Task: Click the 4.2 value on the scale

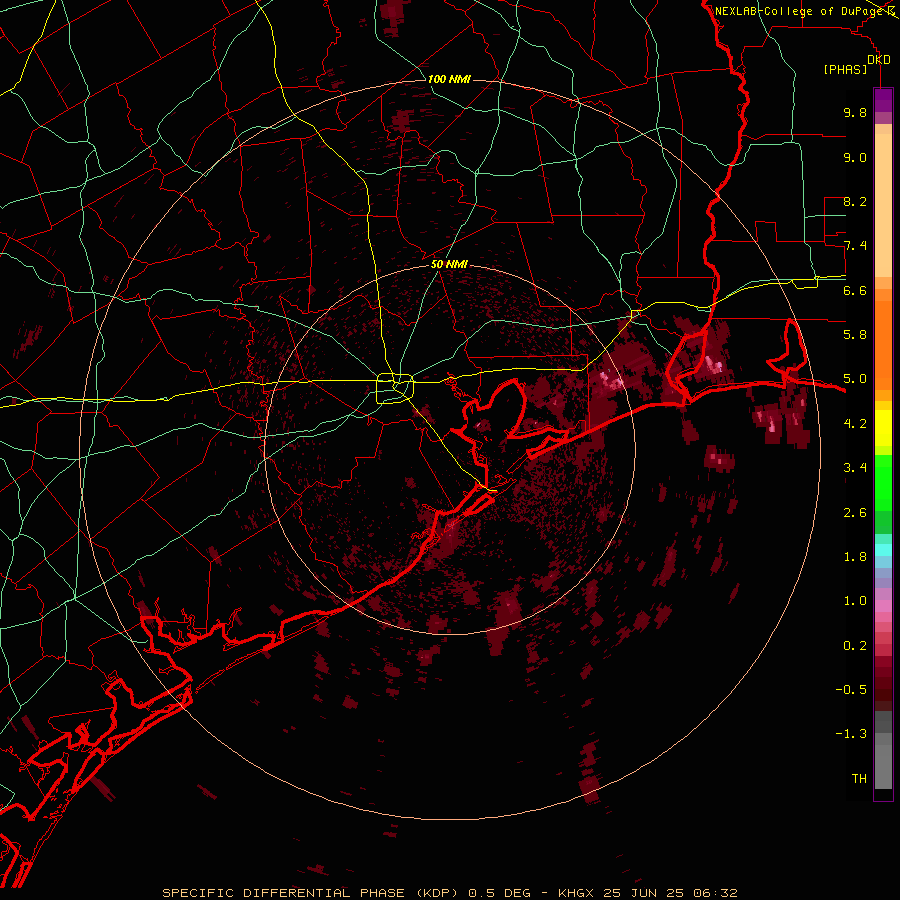Action: point(855,424)
